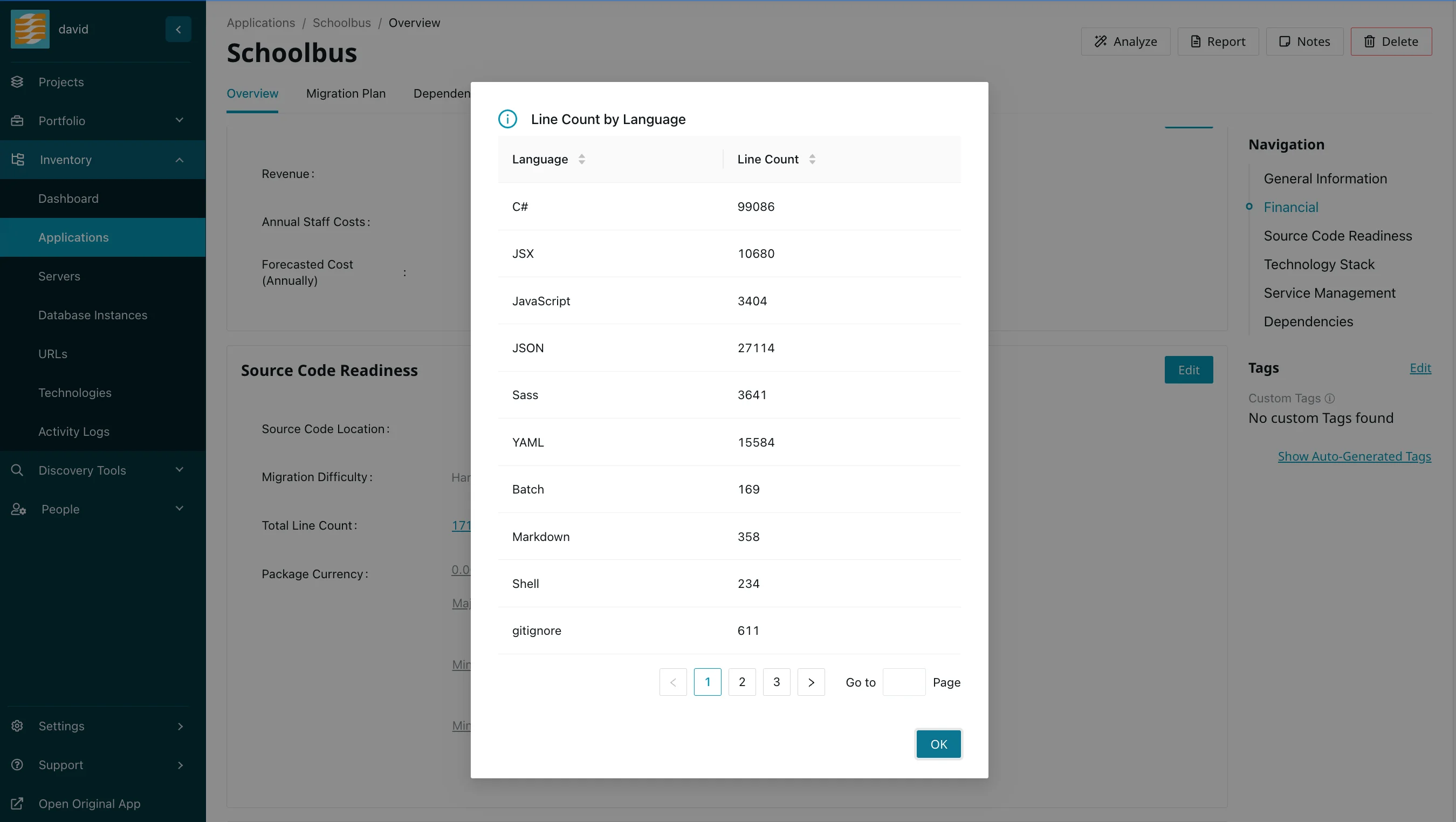Screen dimensions: 1456x822
Task: Click the C# language row
Action: click(x=729, y=207)
